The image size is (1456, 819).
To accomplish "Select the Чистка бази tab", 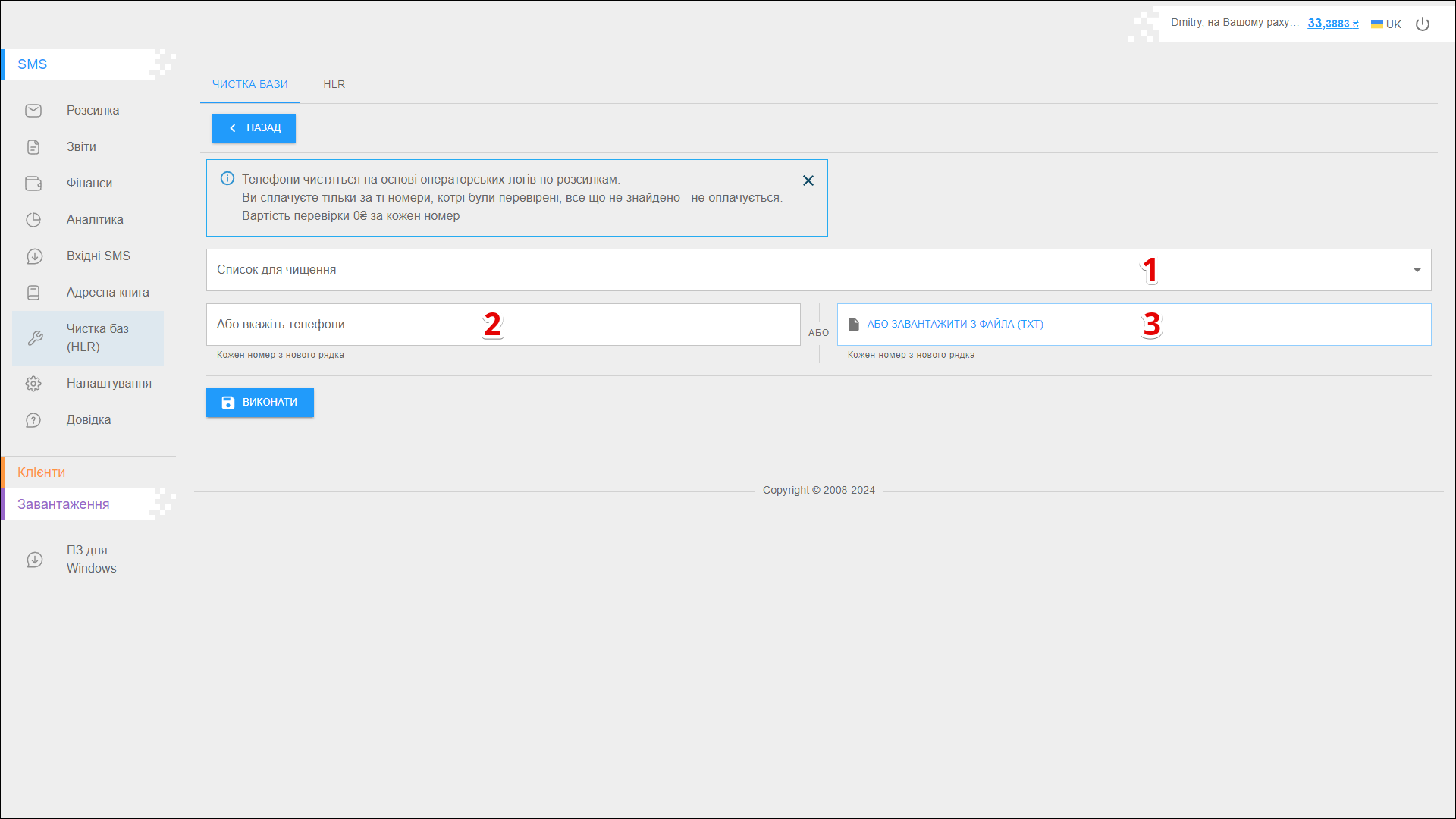I will [x=250, y=84].
